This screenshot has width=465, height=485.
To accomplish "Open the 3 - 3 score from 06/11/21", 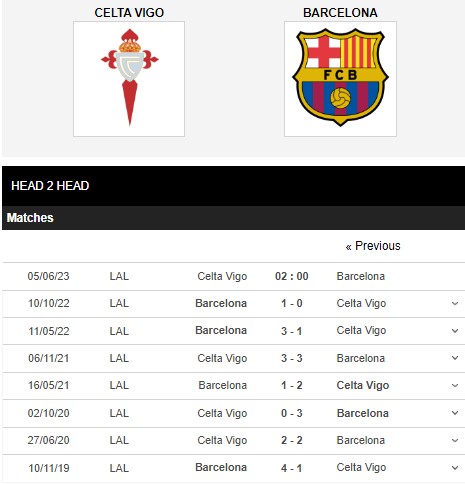I will [x=292, y=358].
